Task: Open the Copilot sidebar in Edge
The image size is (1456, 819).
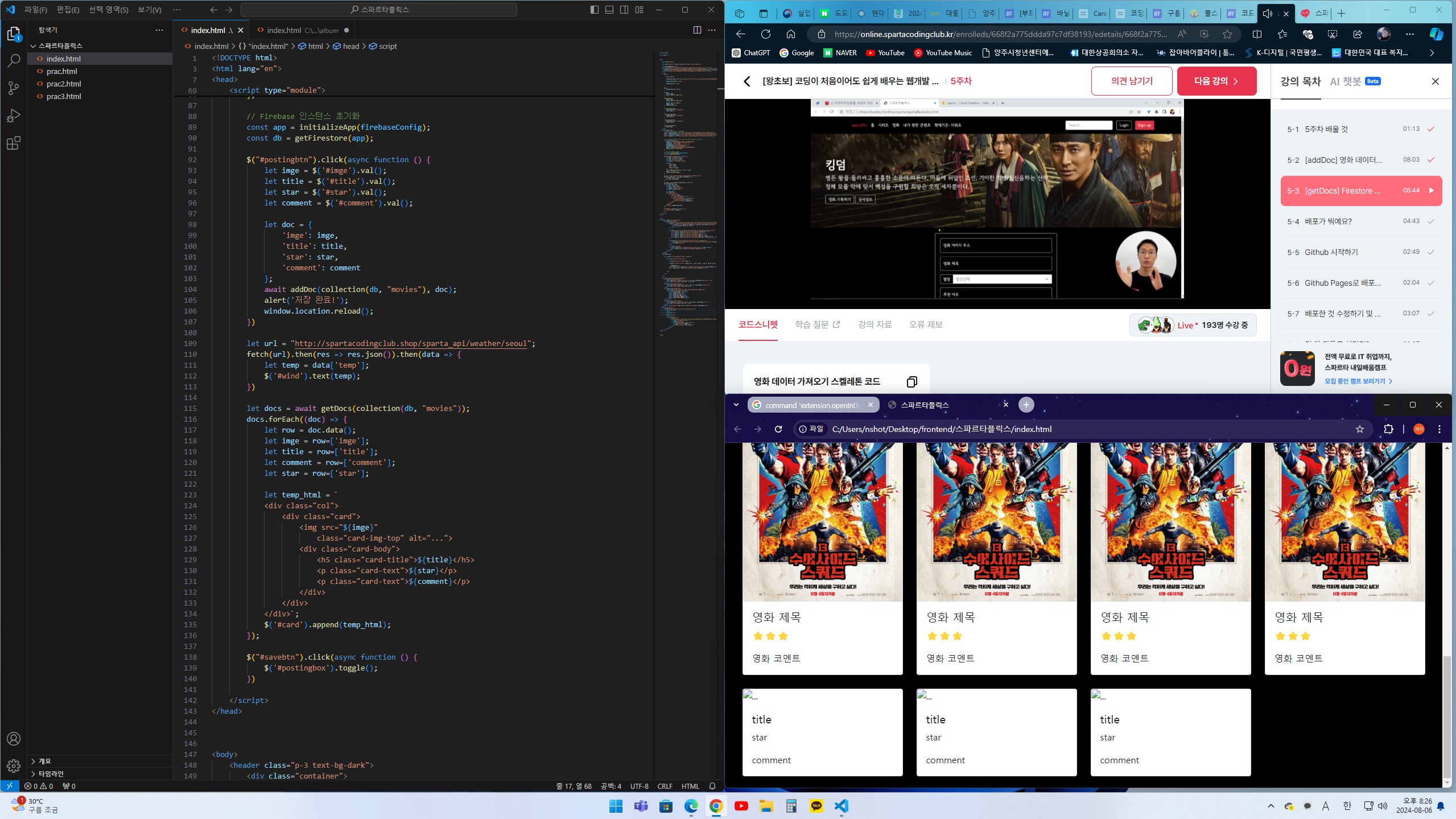Action: pyautogui.click(x=1437, y=34)
